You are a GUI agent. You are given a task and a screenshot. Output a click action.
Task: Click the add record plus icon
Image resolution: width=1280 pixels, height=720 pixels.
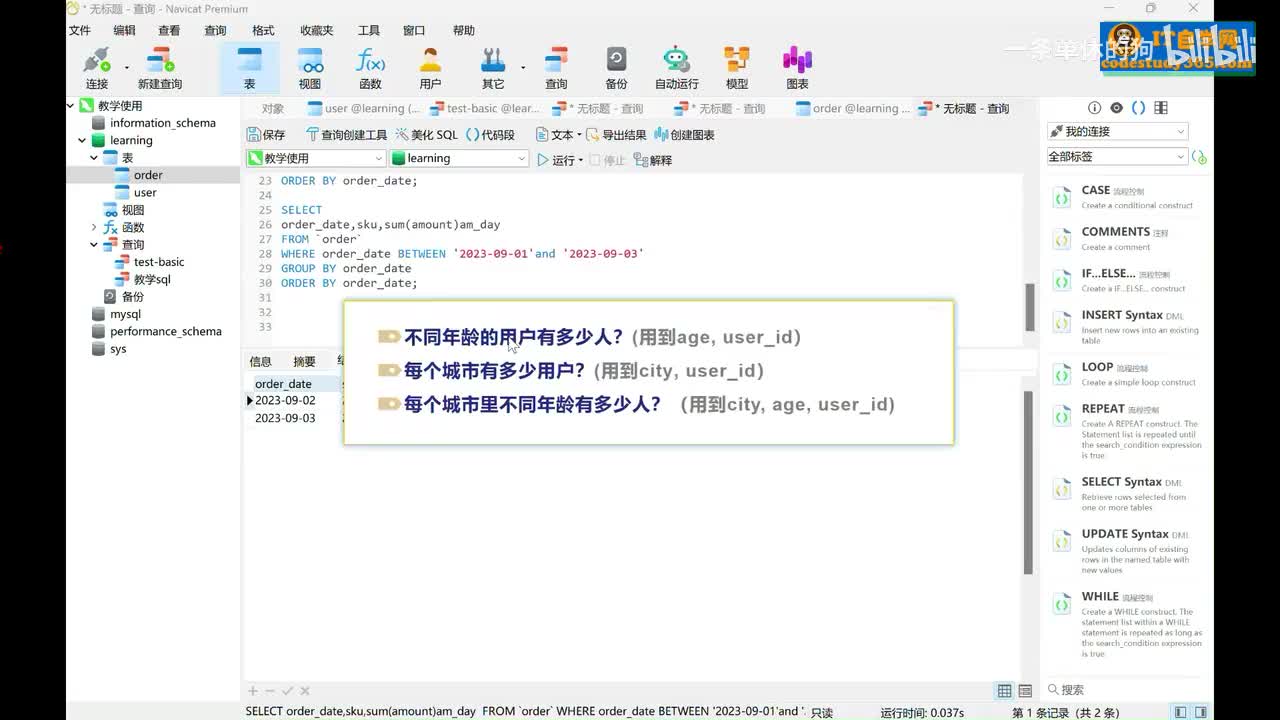[x=253, y=691]
